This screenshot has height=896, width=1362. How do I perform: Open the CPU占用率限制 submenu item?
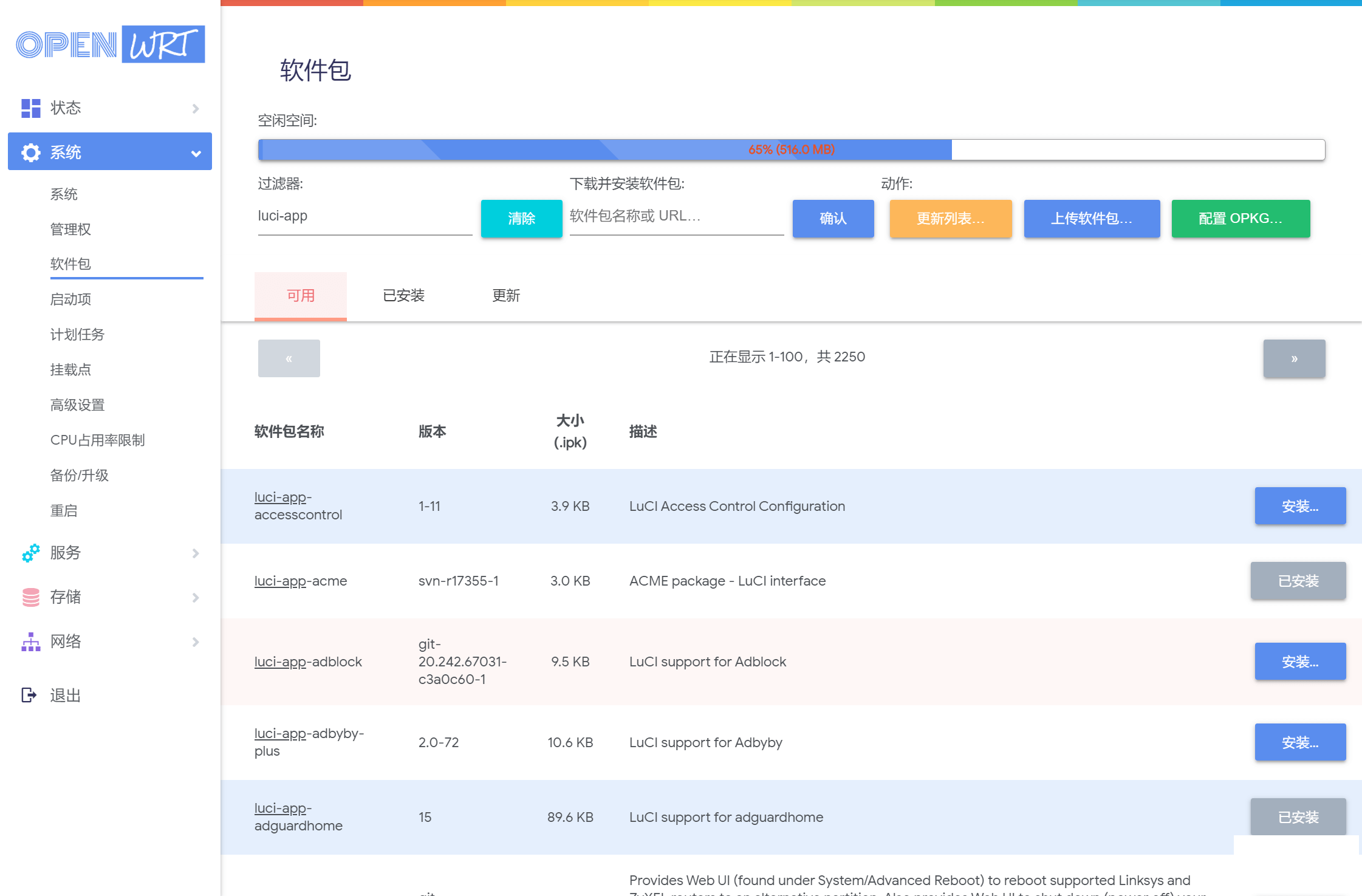click(x=97, y=440)
